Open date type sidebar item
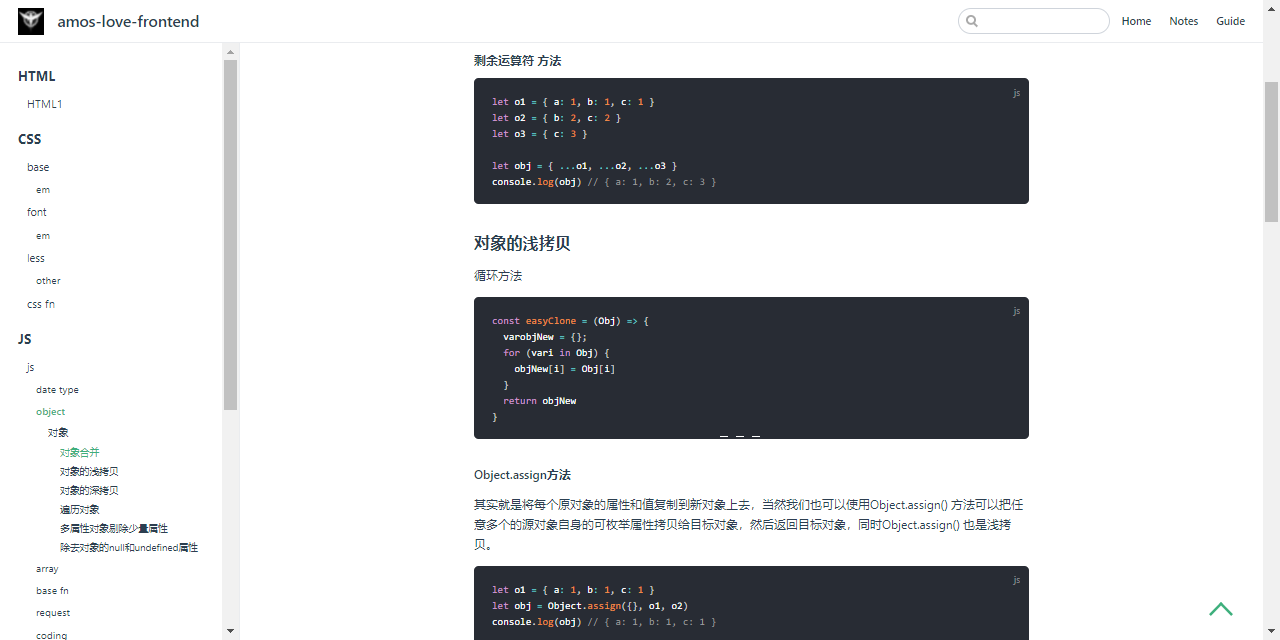 [57, 390]
